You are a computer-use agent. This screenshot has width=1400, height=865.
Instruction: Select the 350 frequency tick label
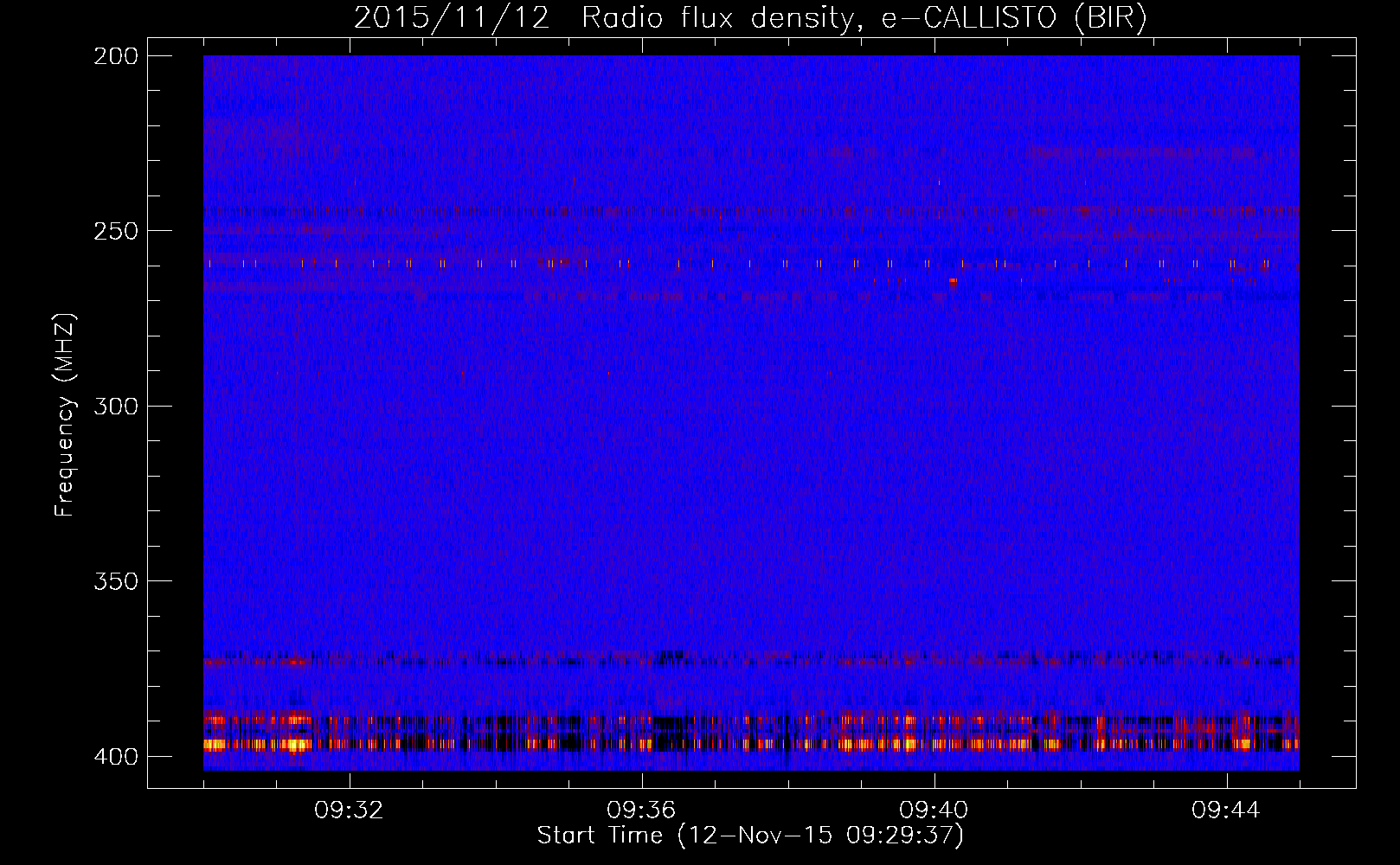116,581
